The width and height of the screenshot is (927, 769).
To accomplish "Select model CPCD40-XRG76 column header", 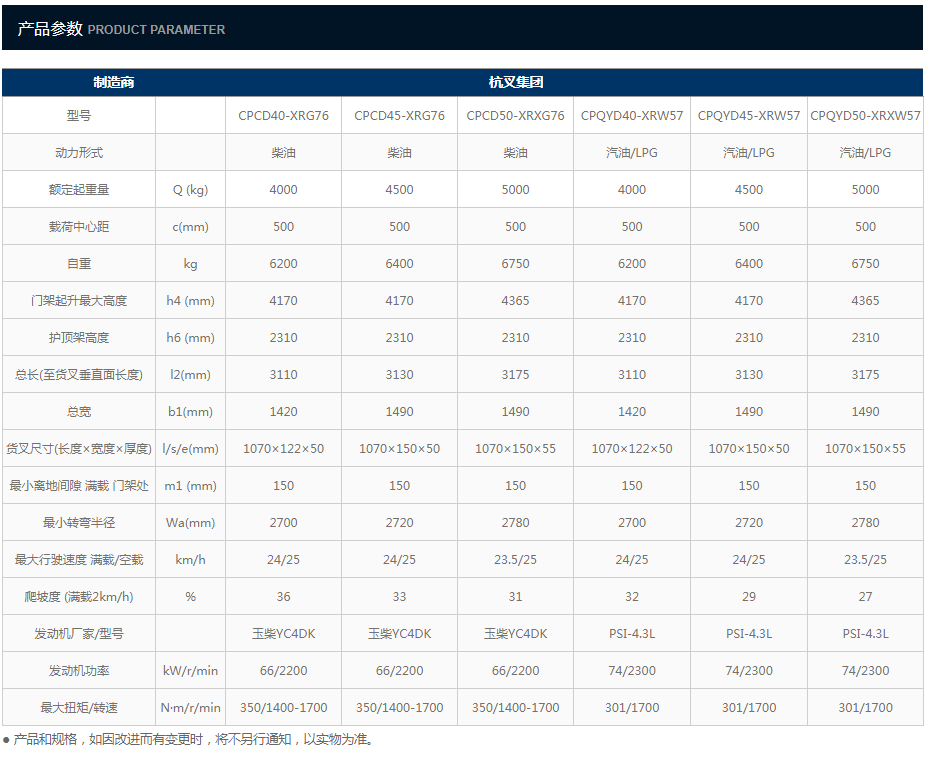I will [x=283, y=115].
